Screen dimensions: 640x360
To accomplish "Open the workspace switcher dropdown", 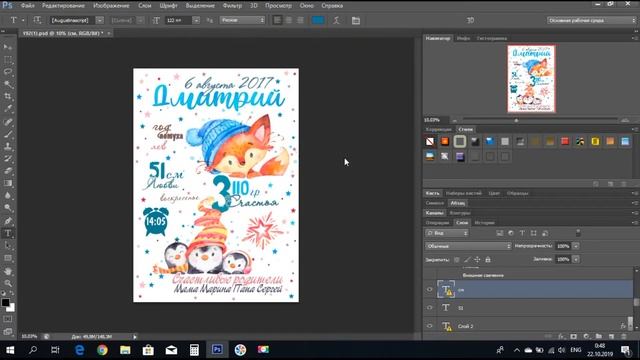I will (591, 20).
